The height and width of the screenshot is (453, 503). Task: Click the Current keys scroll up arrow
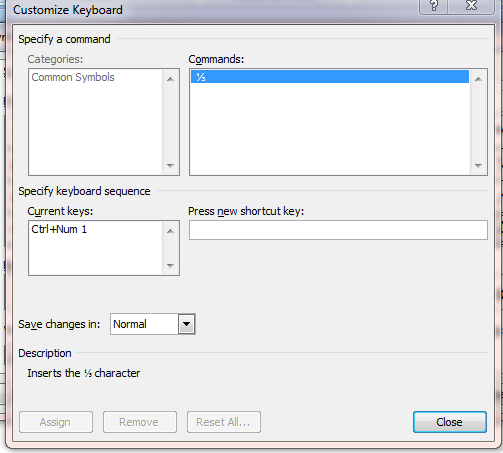tap(170, 231)
